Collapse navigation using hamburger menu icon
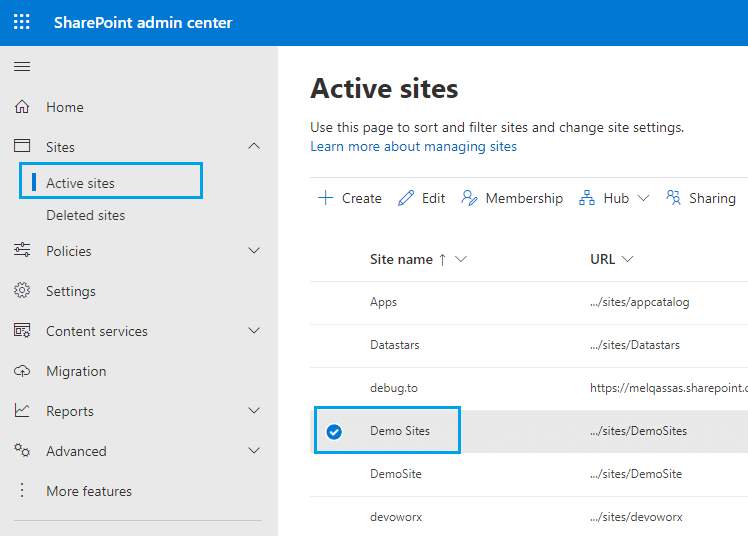The image size is (748, 536). (22, 67)
